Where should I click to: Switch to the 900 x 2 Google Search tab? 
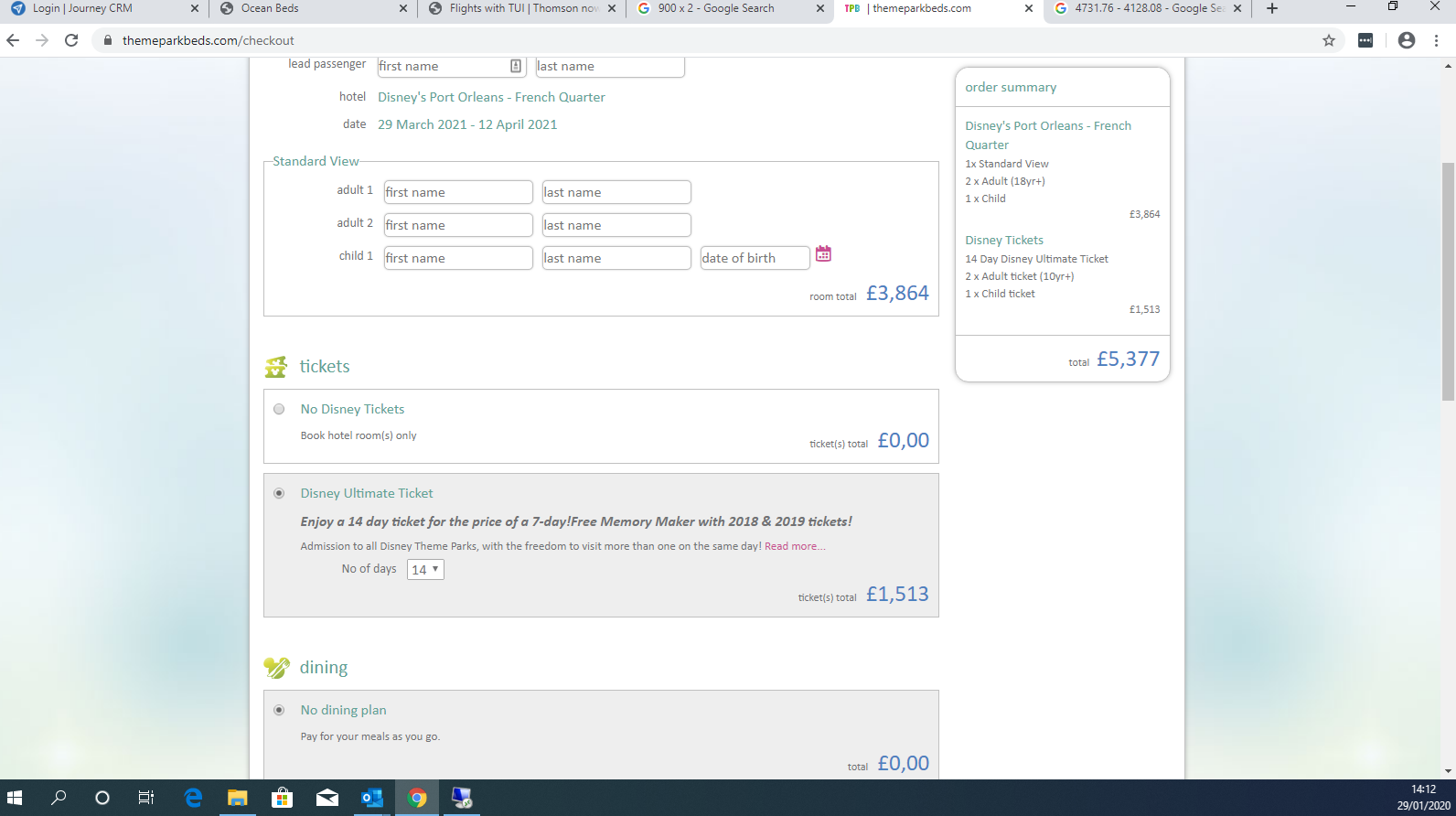point(730,8)
